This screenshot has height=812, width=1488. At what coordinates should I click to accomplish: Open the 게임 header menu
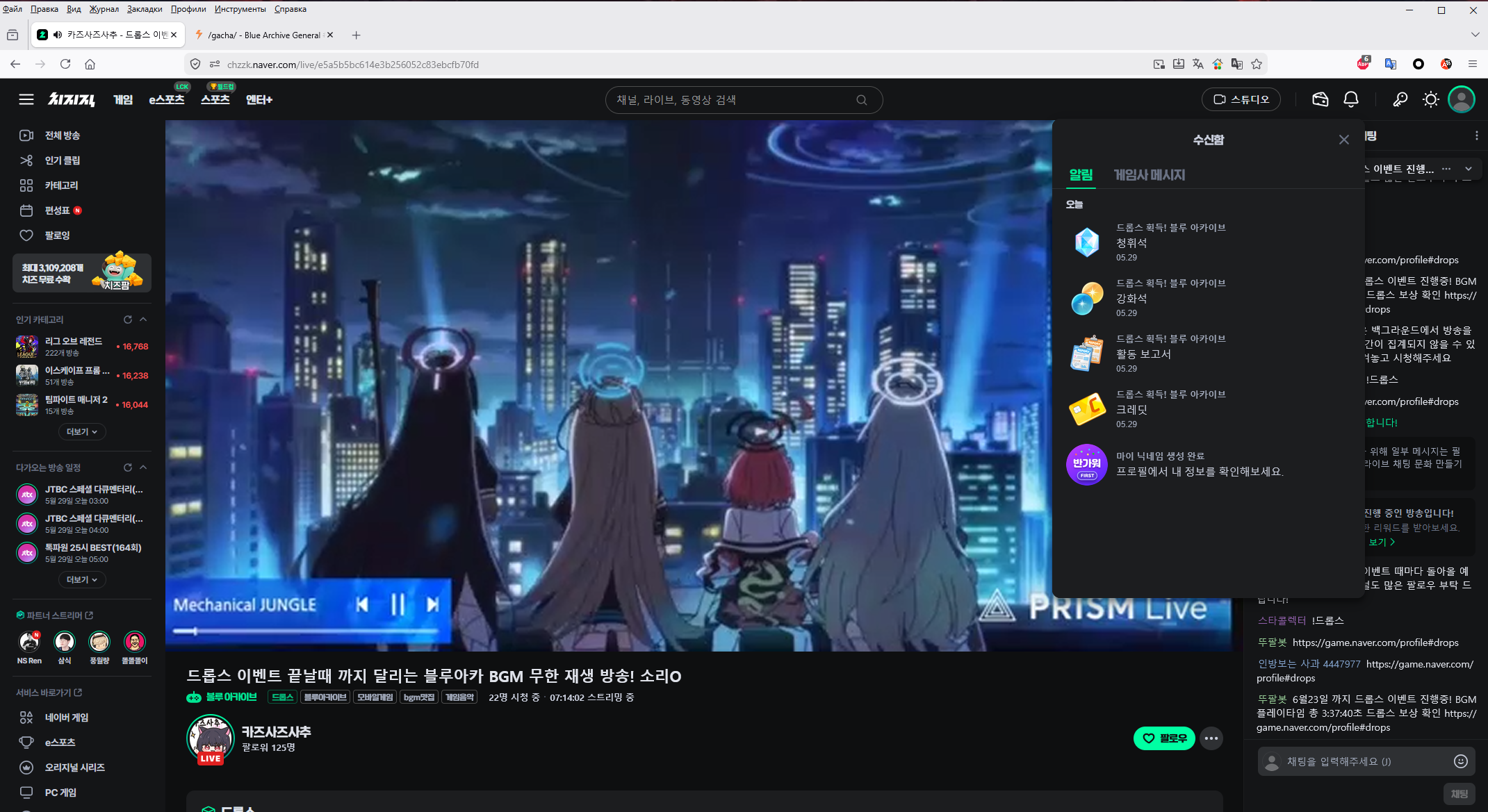click(123, 100)
